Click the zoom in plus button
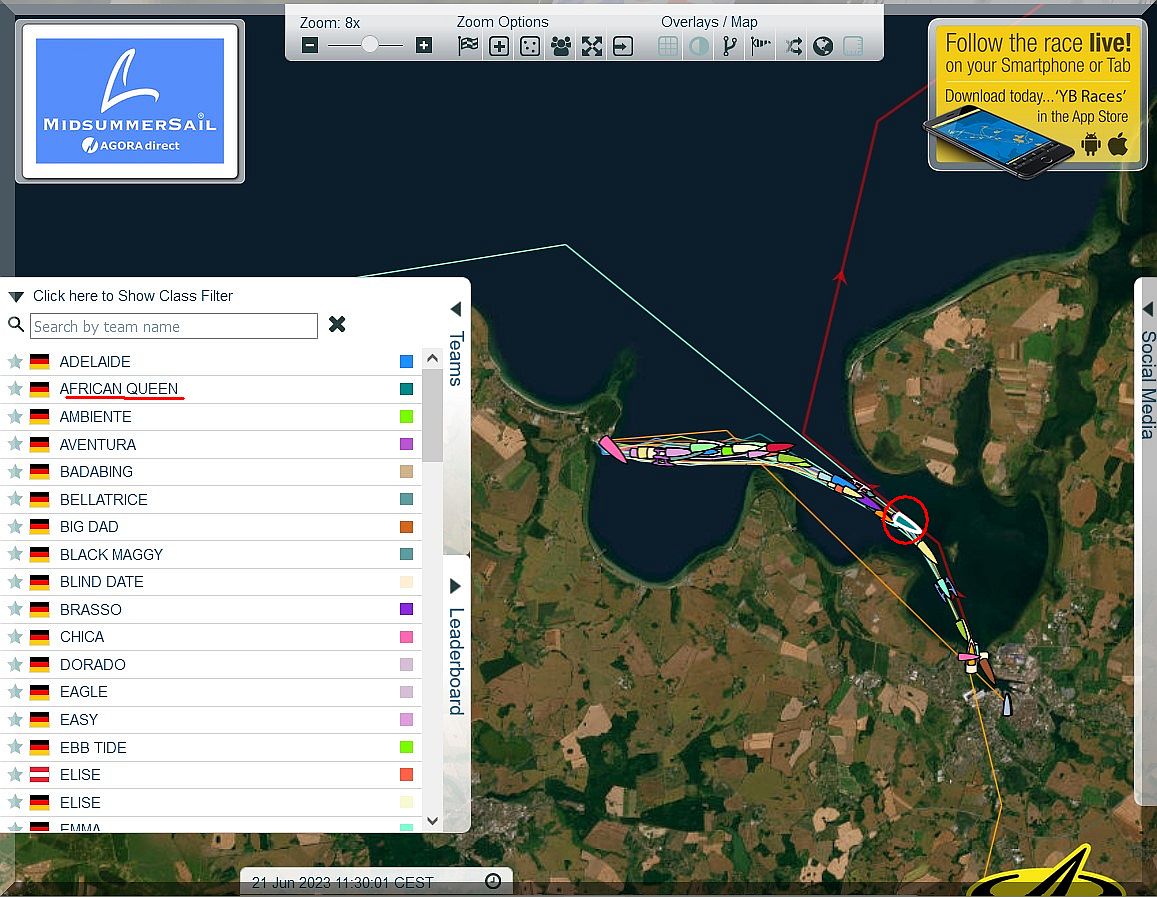1157x897 pixels. [x=424, y=45]
